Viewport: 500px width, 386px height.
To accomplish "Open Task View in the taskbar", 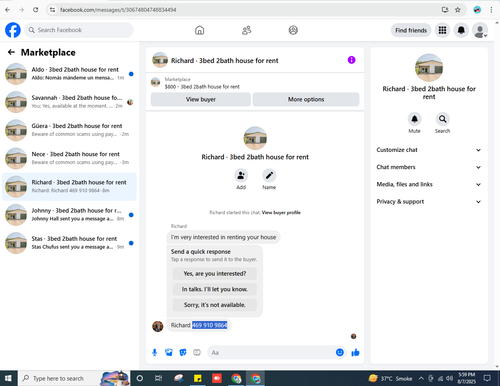I will tap(158, 378).
